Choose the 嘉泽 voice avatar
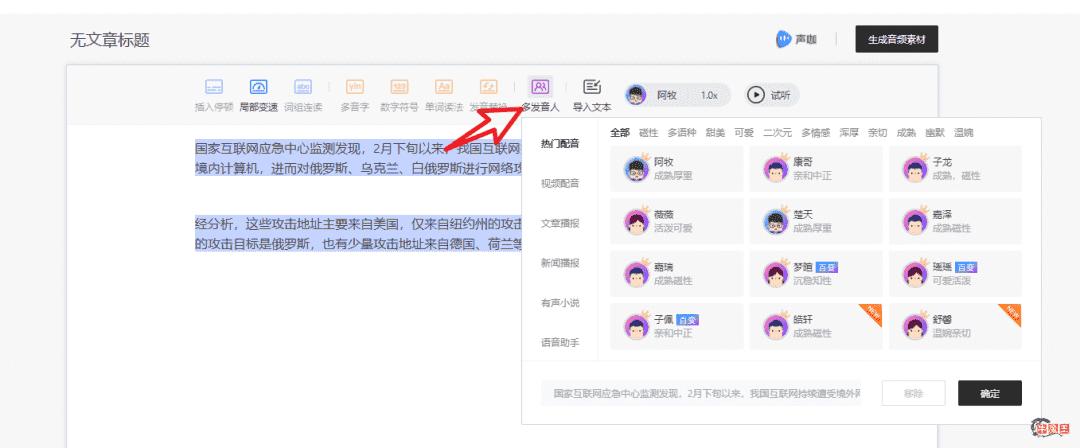Viewport: 1080px width, 448px height. 915,221
